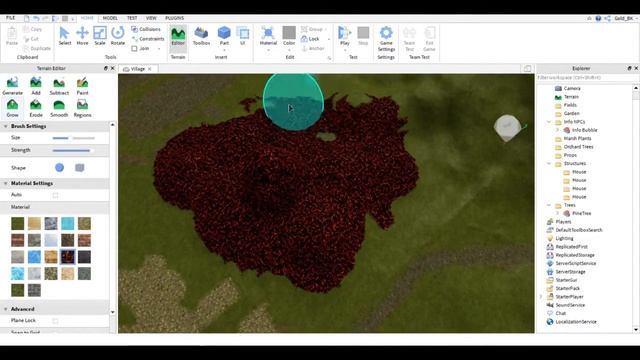
Task: Click the Anchor button
Action: pos(313,49)
